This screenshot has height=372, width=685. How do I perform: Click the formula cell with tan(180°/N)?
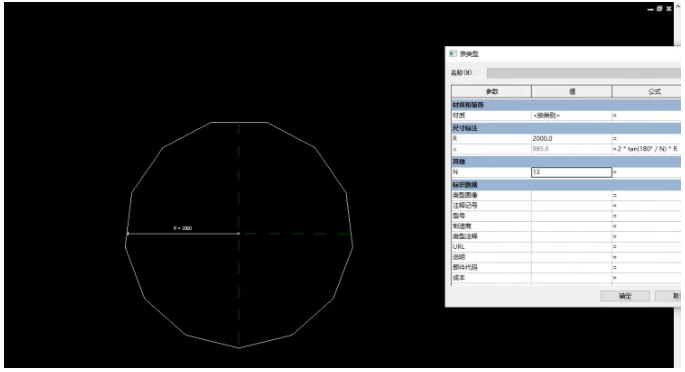coord(646,149)
